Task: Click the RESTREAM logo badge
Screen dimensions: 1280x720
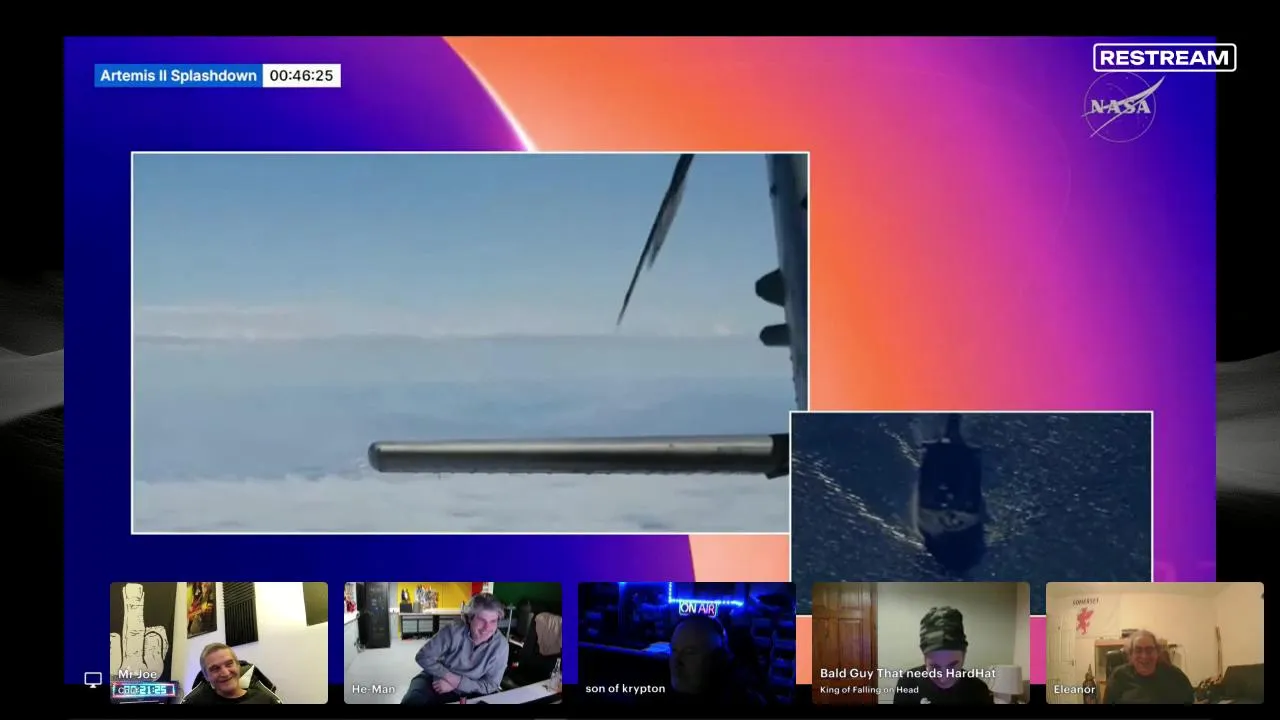Action: coord(1164,58)
